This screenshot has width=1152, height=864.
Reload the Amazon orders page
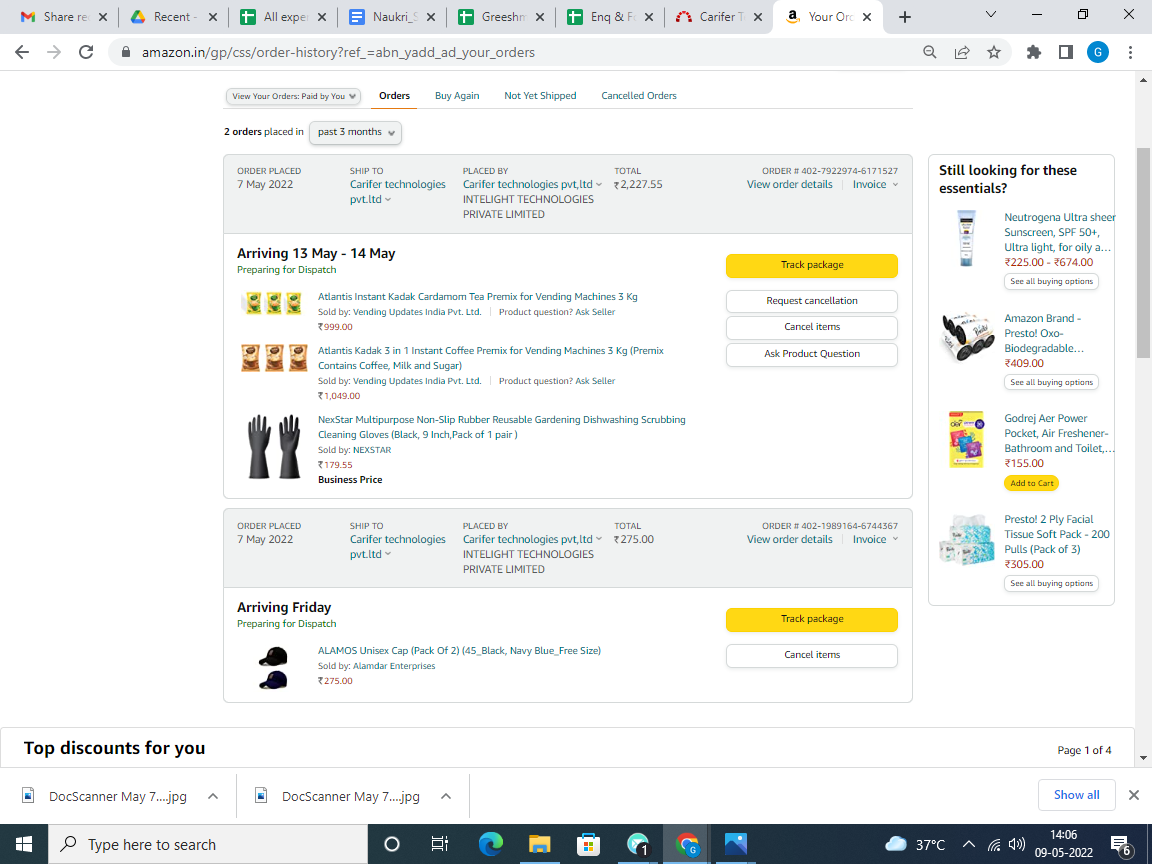86,52
